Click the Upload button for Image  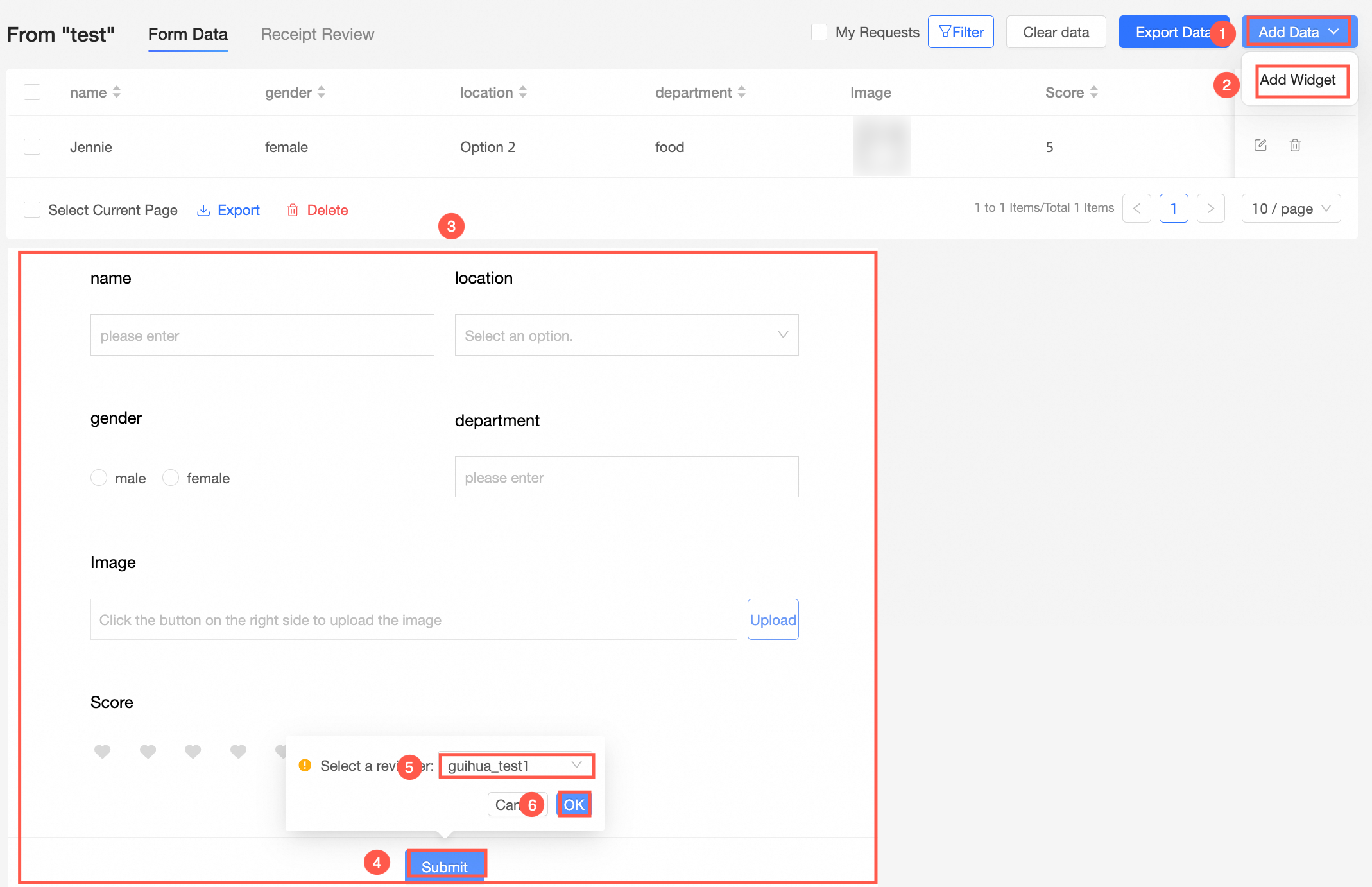pos(773,619)
